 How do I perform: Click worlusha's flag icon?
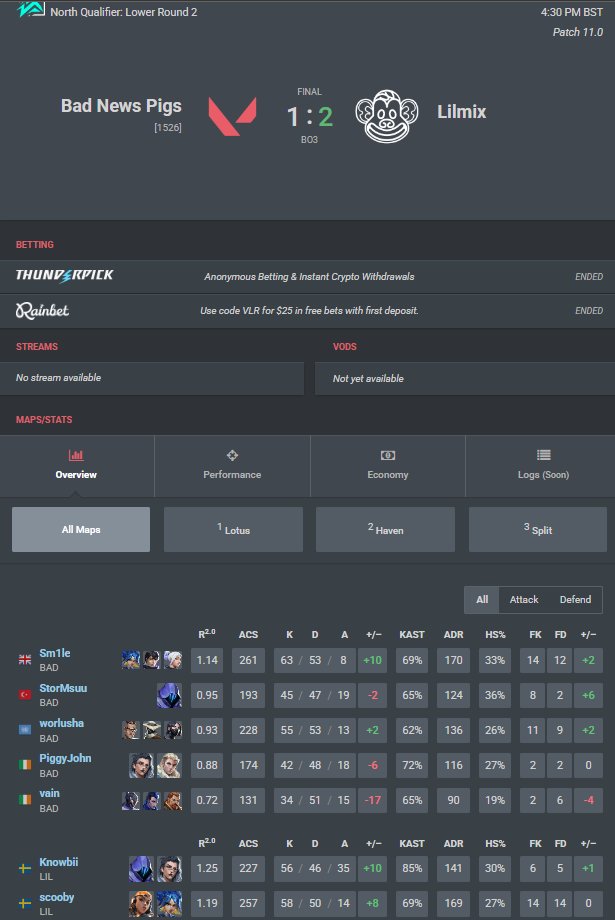coord(25,730)
